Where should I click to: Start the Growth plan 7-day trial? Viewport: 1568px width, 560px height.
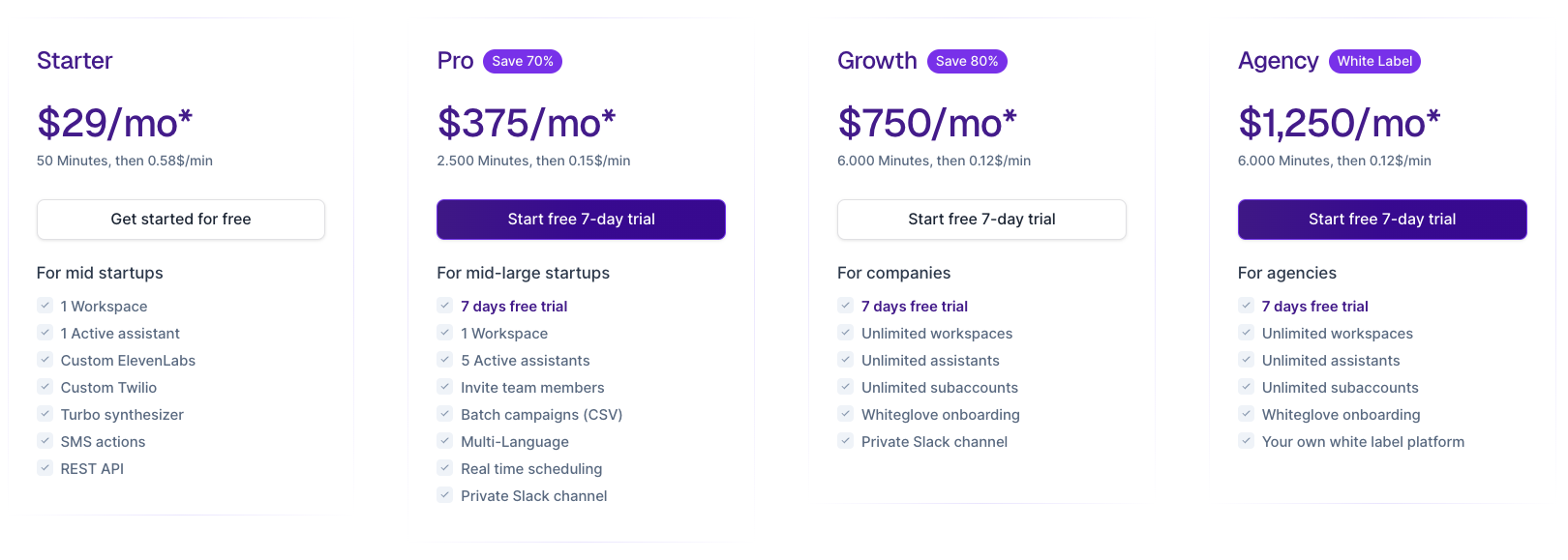coord(981,220)
